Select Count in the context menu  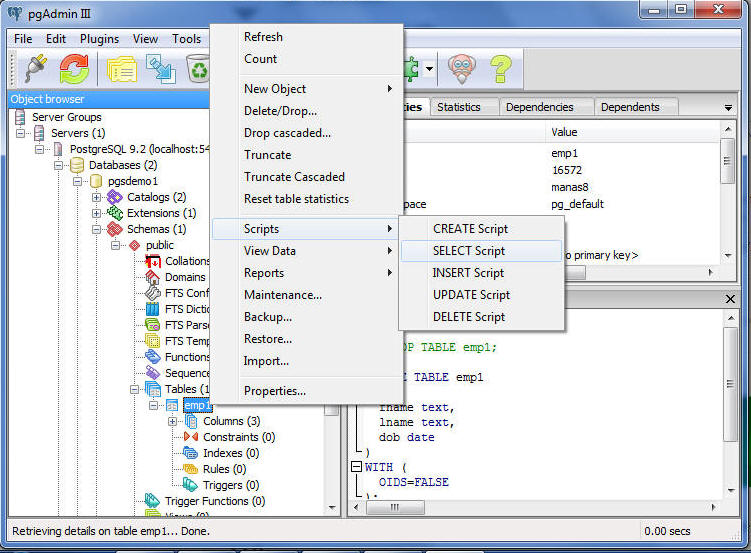click(305, 59)
